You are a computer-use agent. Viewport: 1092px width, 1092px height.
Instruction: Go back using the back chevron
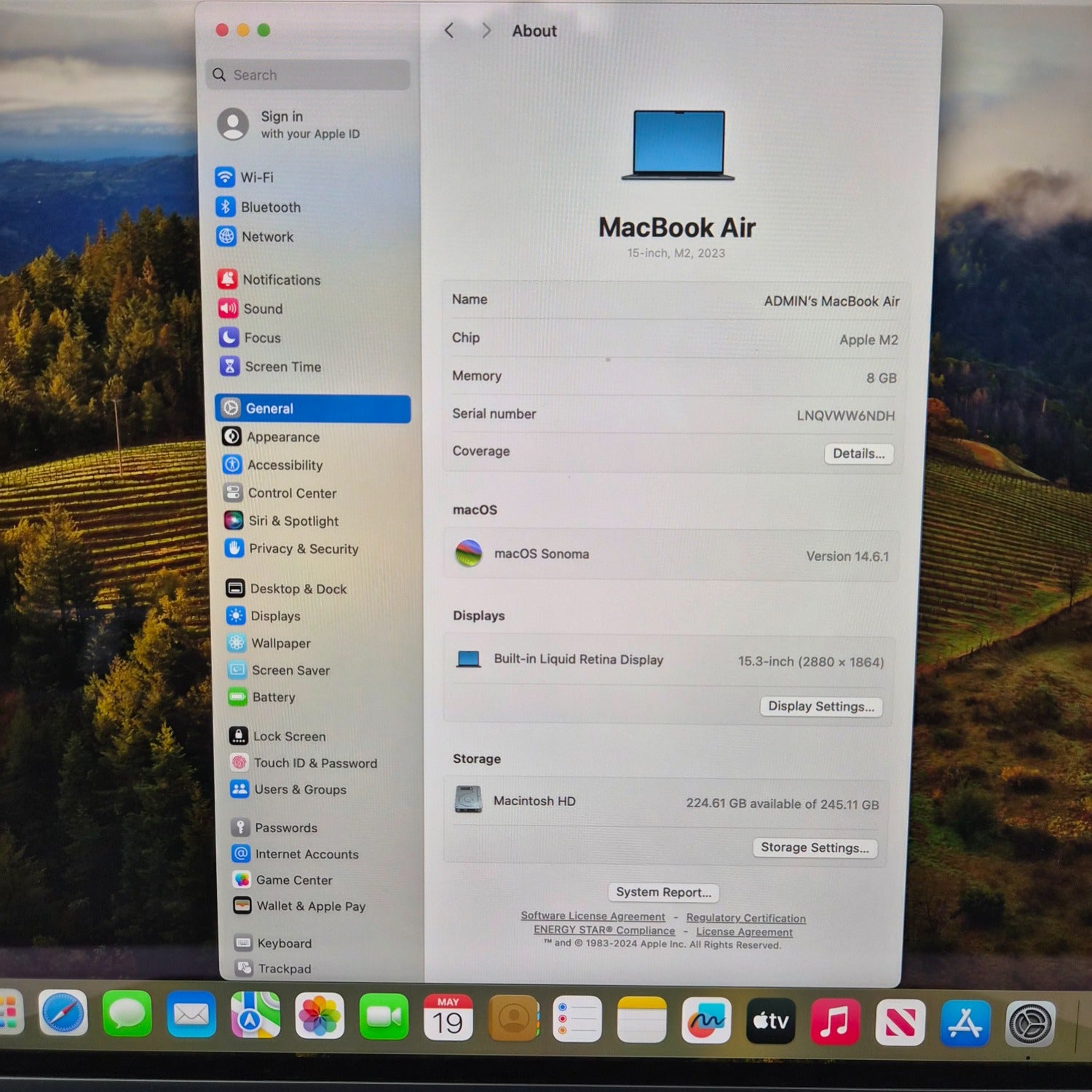[x=449, y=30]
